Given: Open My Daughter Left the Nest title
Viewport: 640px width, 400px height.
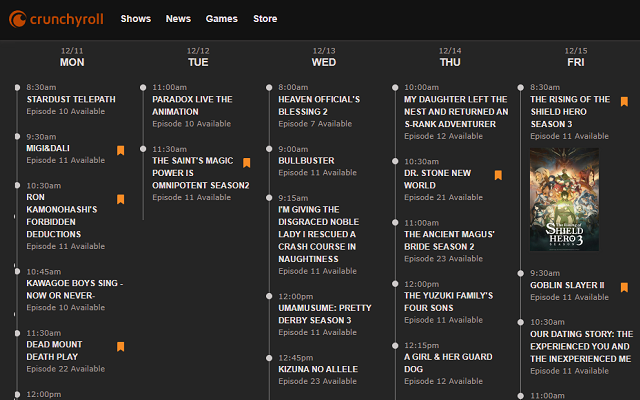Looking at the screenshot, I should click(456, 111).
